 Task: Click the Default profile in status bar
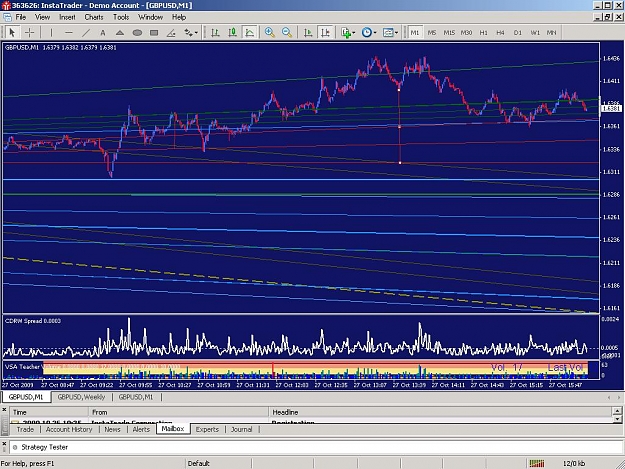click(199, 463)
